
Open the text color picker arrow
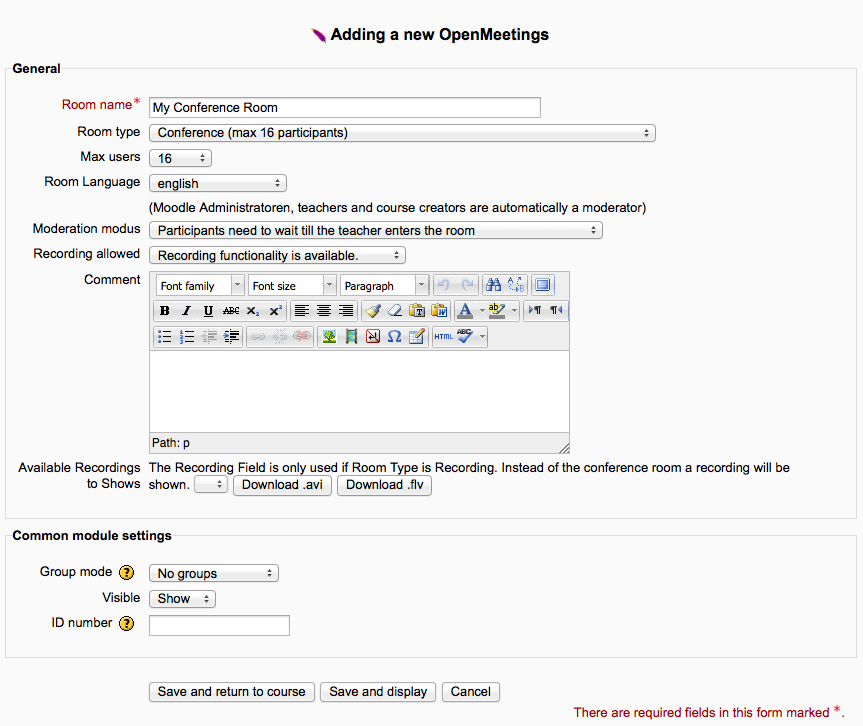482,311
